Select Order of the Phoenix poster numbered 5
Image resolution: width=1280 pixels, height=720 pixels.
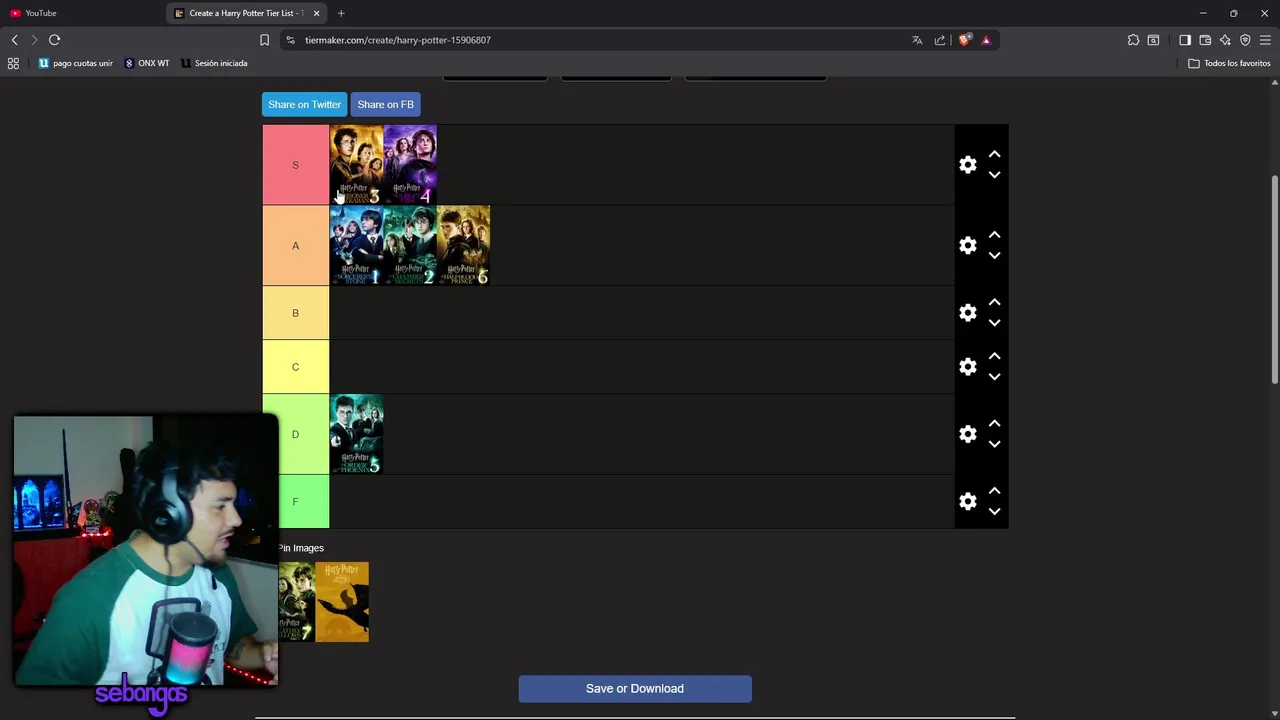pyautogui.click(x=356, y=434)
